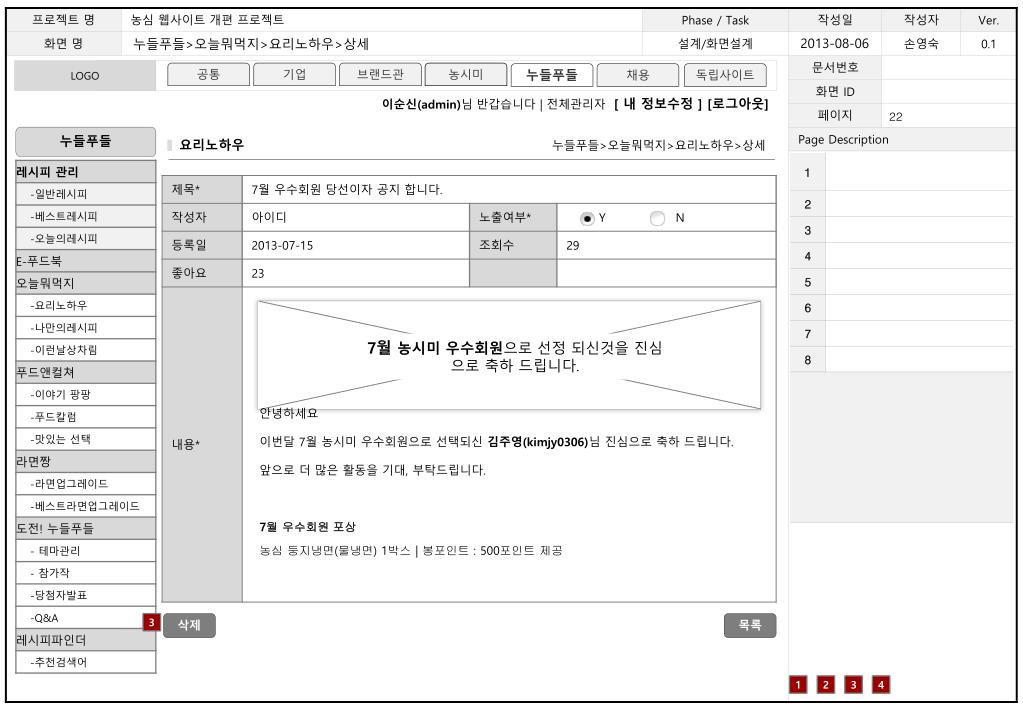Click Page Description row 8
Screen dimensions: 1023x708
point(902,360)
